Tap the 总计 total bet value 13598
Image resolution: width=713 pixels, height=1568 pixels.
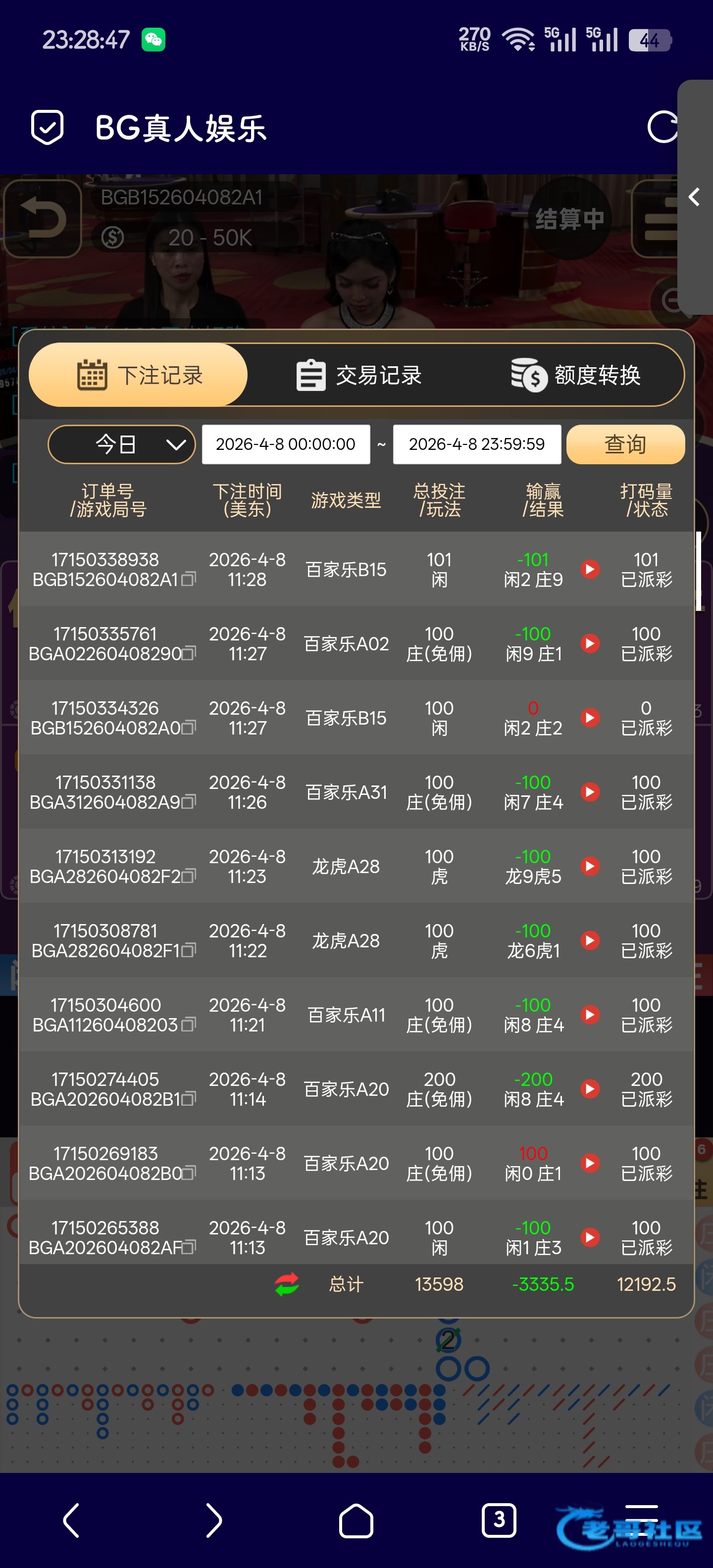coord(439,1284)
